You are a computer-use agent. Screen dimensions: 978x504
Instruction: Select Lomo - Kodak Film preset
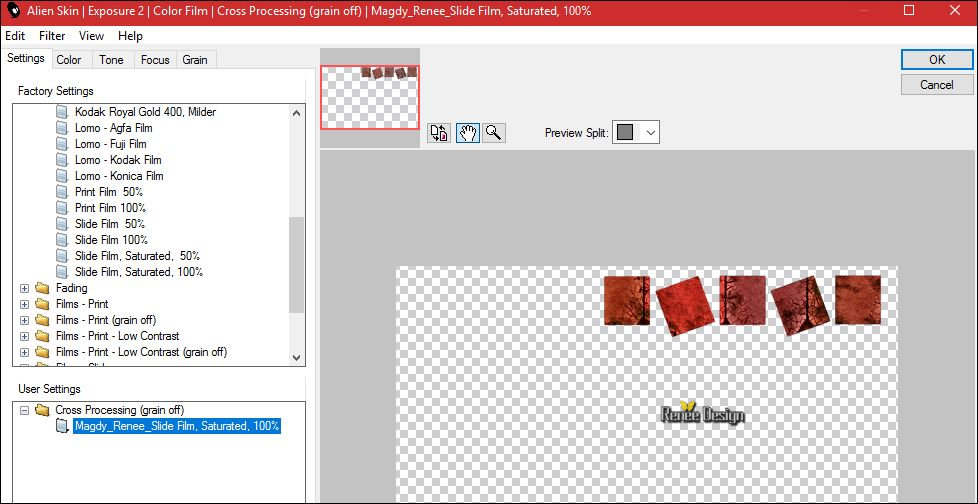tap(118, 160)
